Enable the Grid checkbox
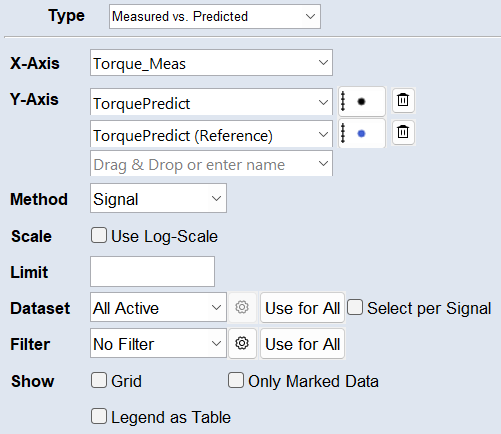This screenshot has height=434, width=501. pos(99,380)
